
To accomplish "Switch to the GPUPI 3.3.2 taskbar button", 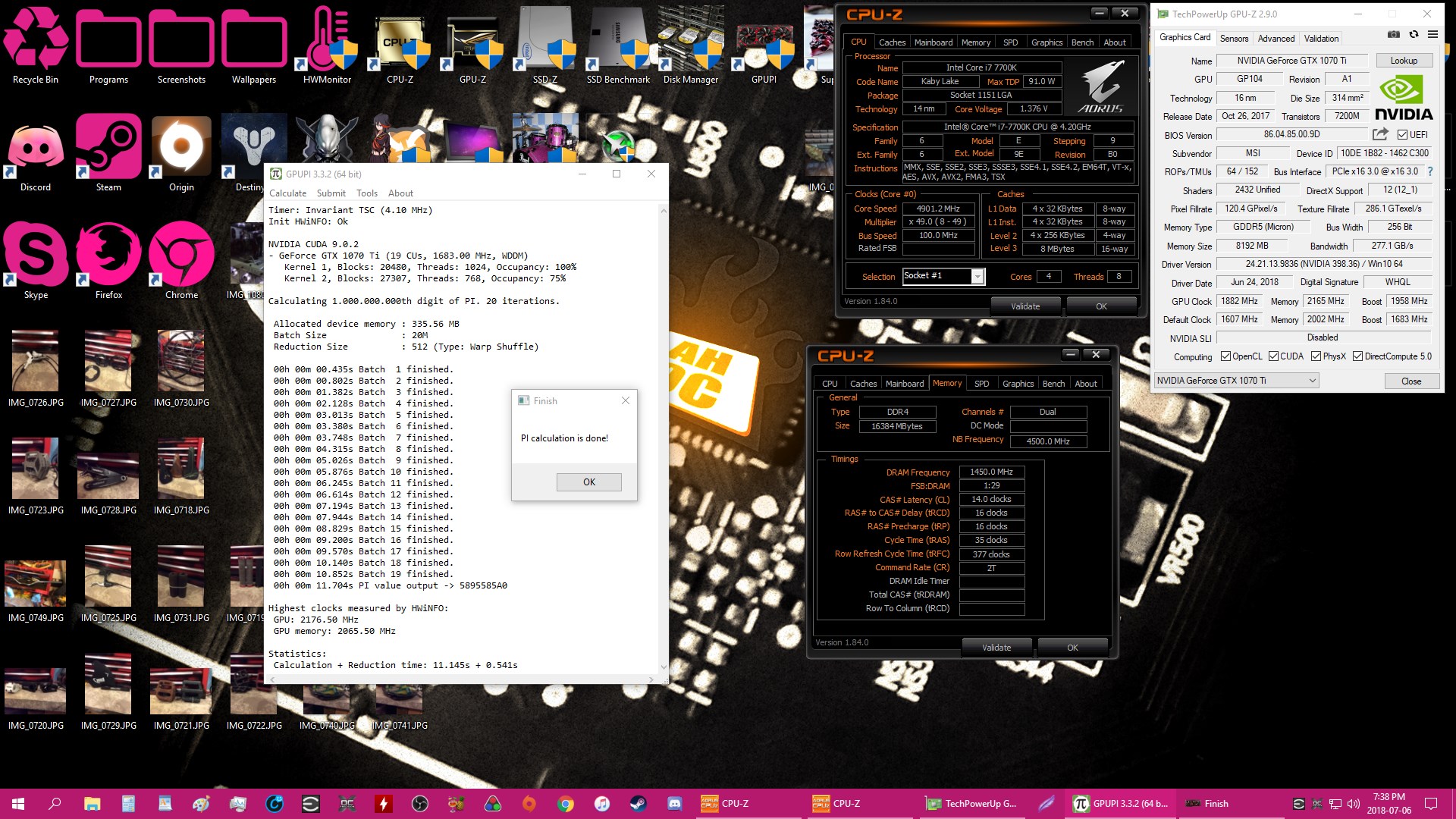I will pyautogui.click(x=1121, y=804).
